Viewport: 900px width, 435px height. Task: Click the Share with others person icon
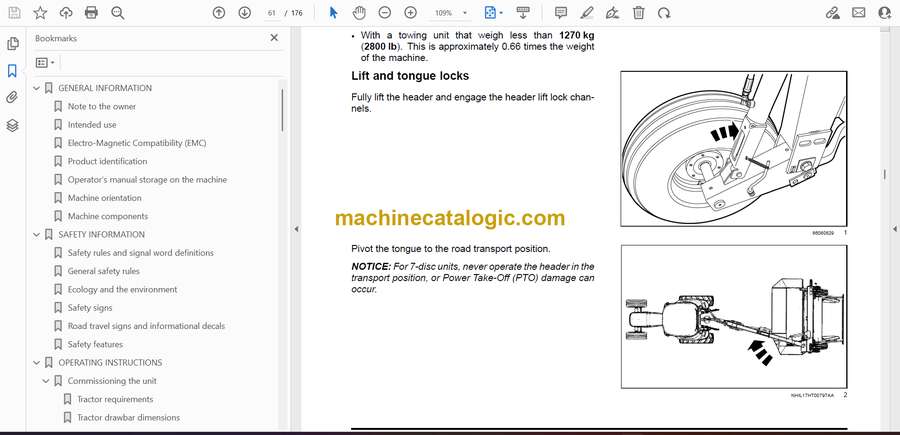pyautogui.click(x=885, y=13)
